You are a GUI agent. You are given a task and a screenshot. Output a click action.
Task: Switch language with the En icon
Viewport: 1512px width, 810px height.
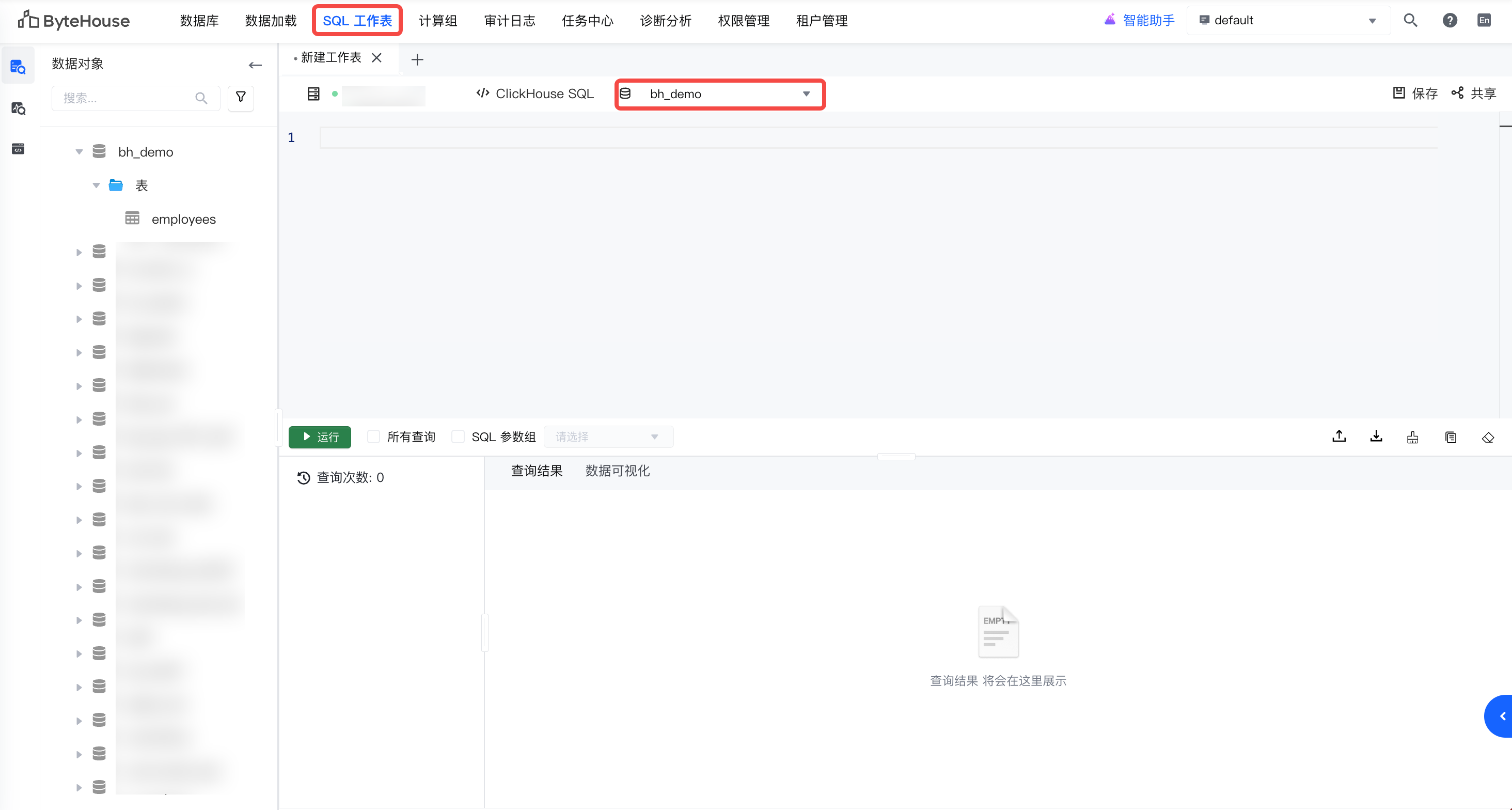pos(1484,21)
